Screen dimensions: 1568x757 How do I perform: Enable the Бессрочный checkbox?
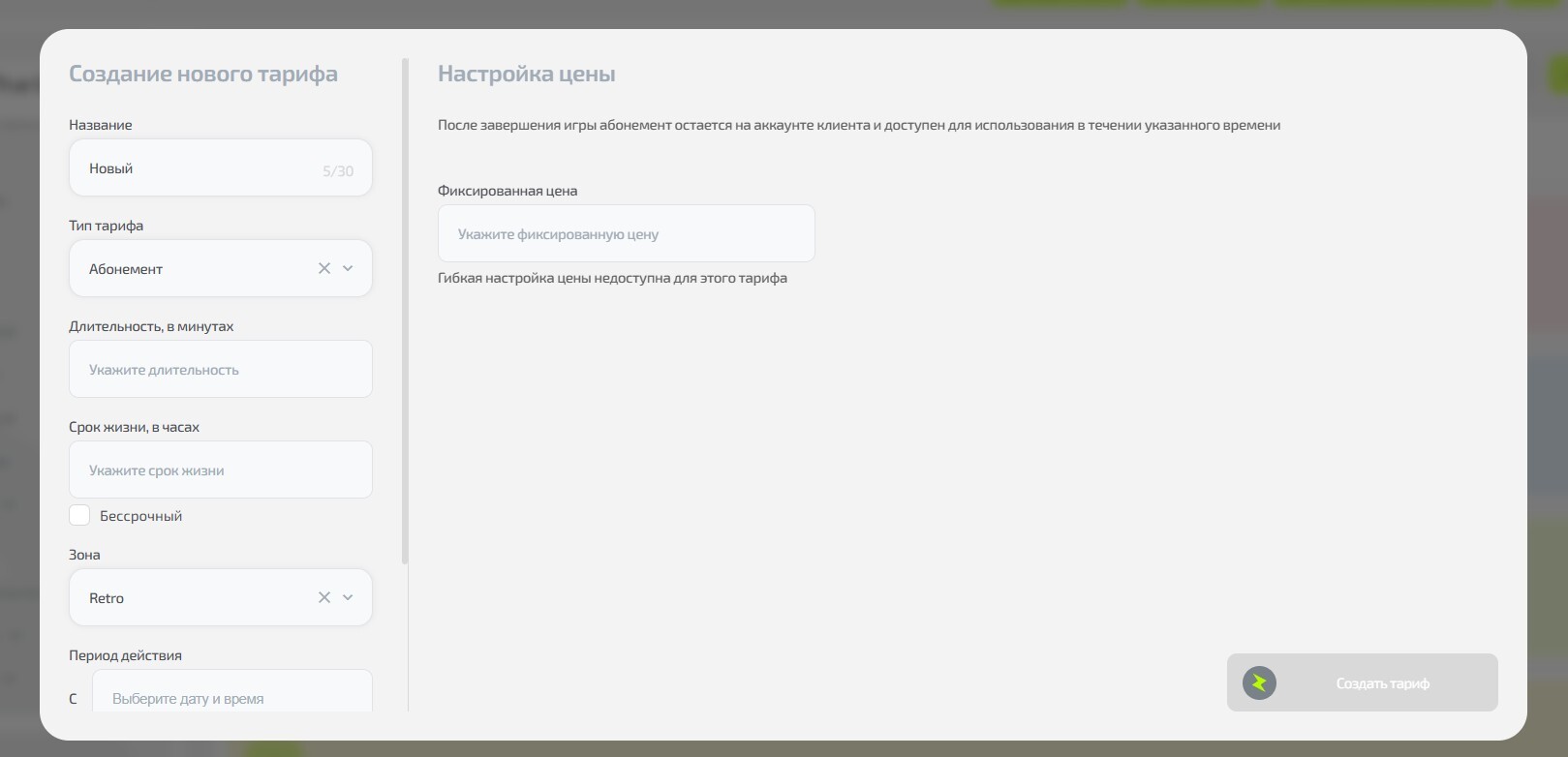coord(79,515)
